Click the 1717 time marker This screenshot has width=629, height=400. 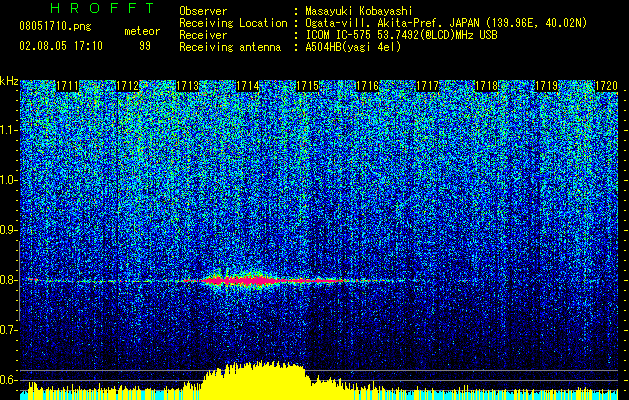click(428, 86)
